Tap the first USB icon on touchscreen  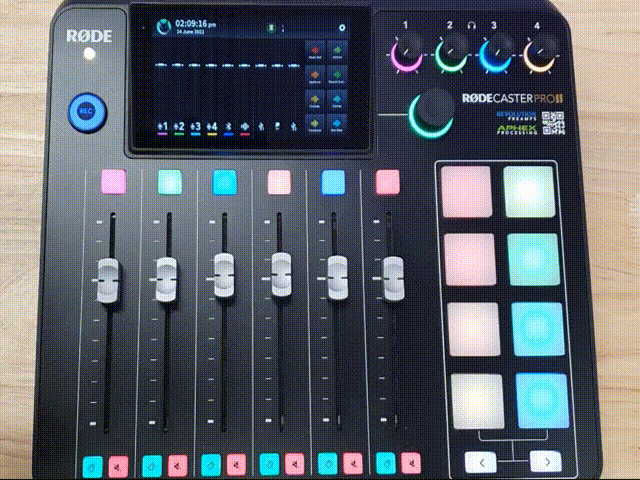pyautogui.click(x=261, y=127)
